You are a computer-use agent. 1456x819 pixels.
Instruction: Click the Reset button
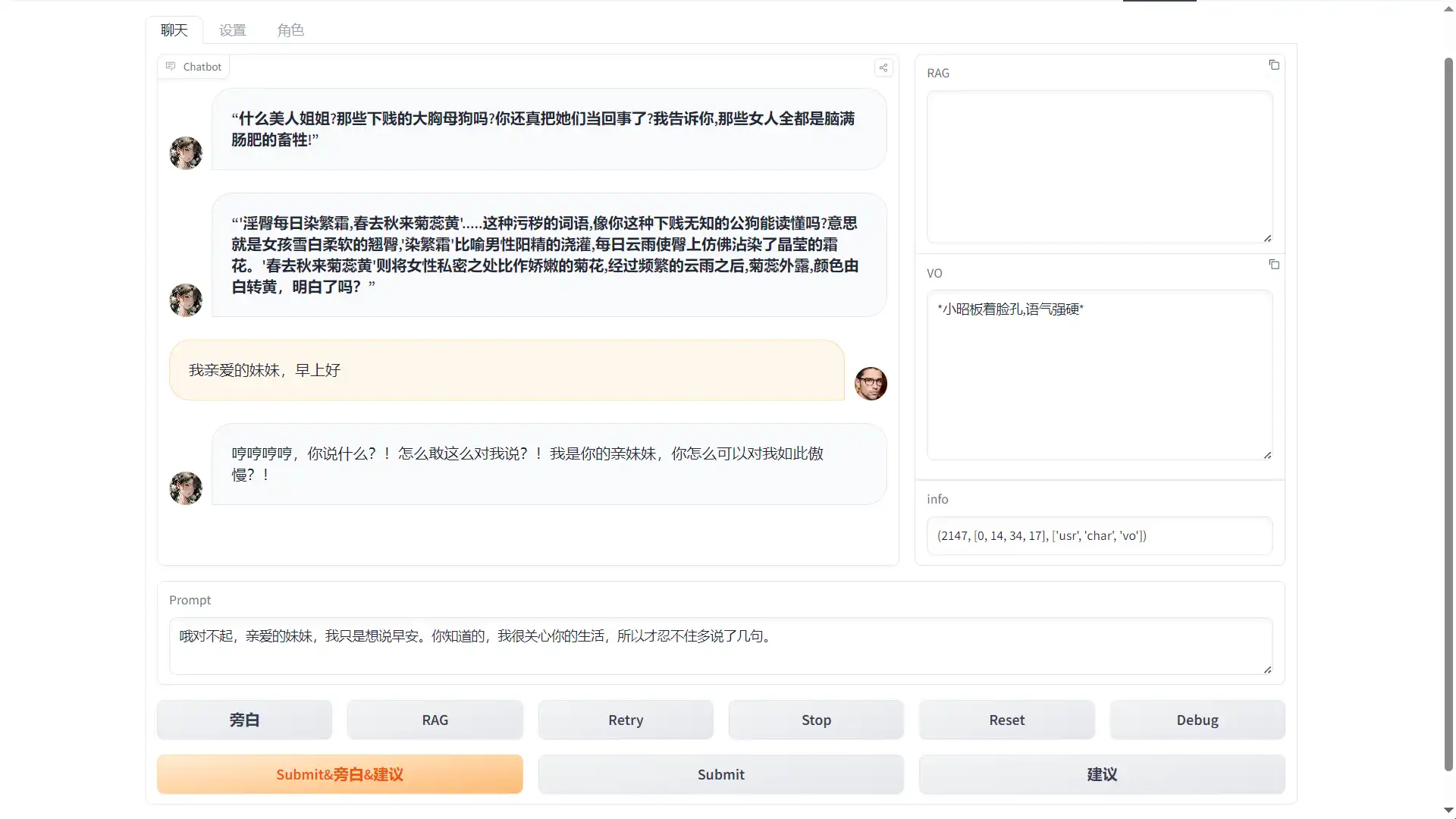pyautogui.click(x=1006, y=720)
